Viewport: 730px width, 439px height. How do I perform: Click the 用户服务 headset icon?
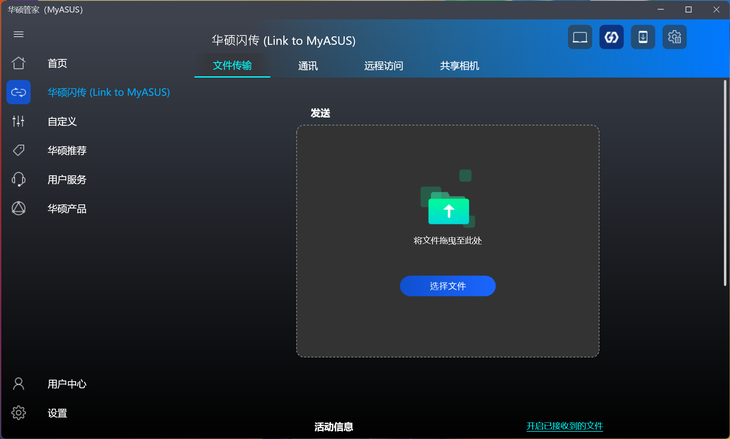coord(19,179)
